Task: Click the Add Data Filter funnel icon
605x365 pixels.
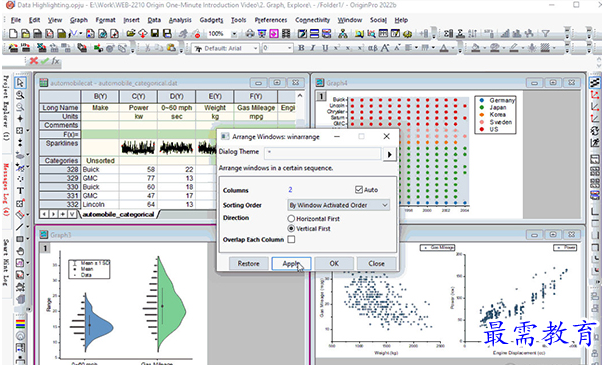Action: point(545,34)
